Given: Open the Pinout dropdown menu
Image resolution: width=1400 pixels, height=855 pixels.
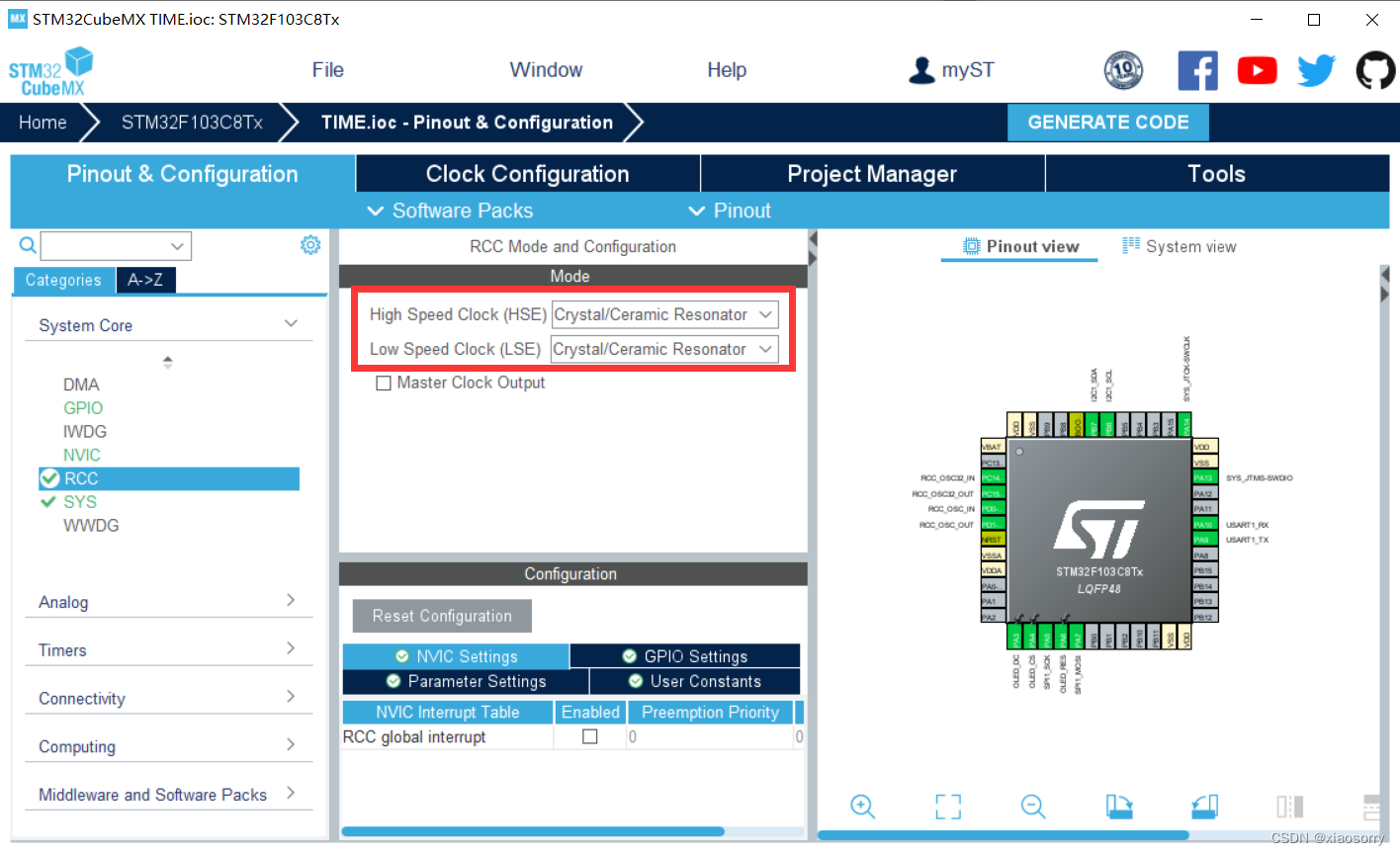Looking at the screenshot, I should click(730, 211).
